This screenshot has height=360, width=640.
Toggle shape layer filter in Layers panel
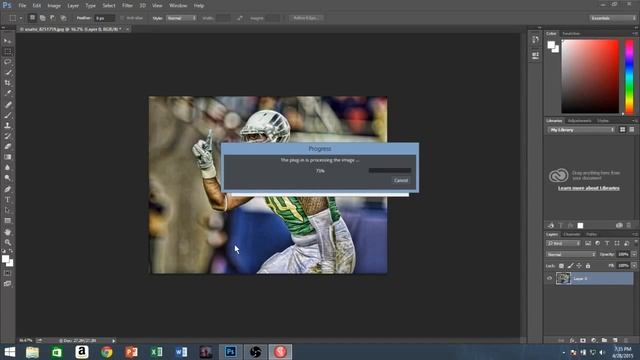point(617,243)
